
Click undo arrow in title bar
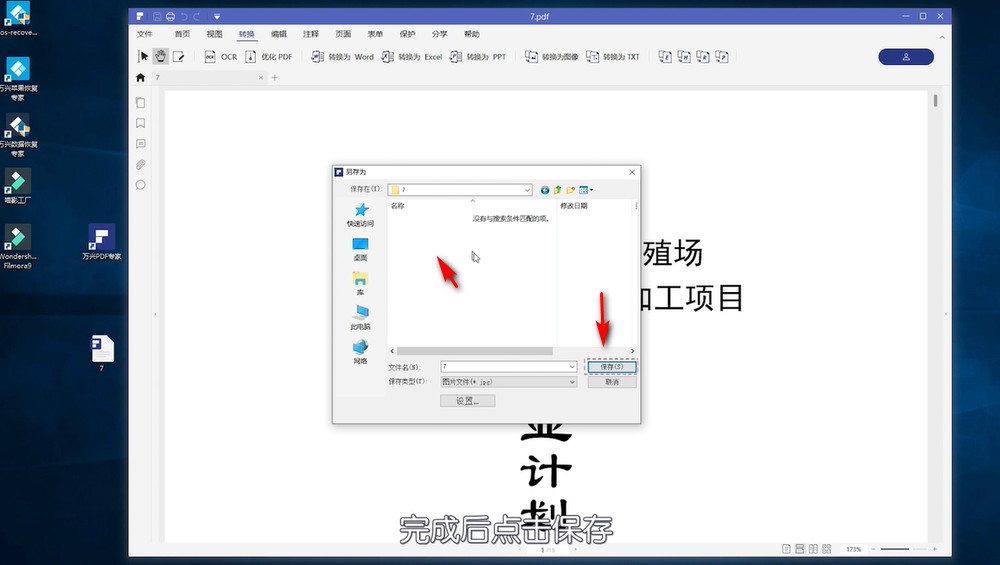(x=184, y=17)
